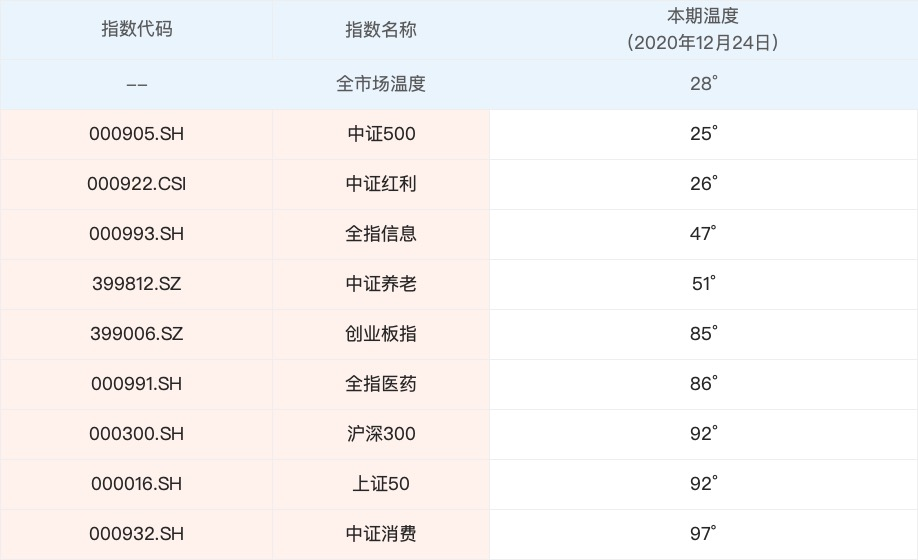Click index code 000922.CSI
This screenshot has height=560, width=918.
point(137,184)
